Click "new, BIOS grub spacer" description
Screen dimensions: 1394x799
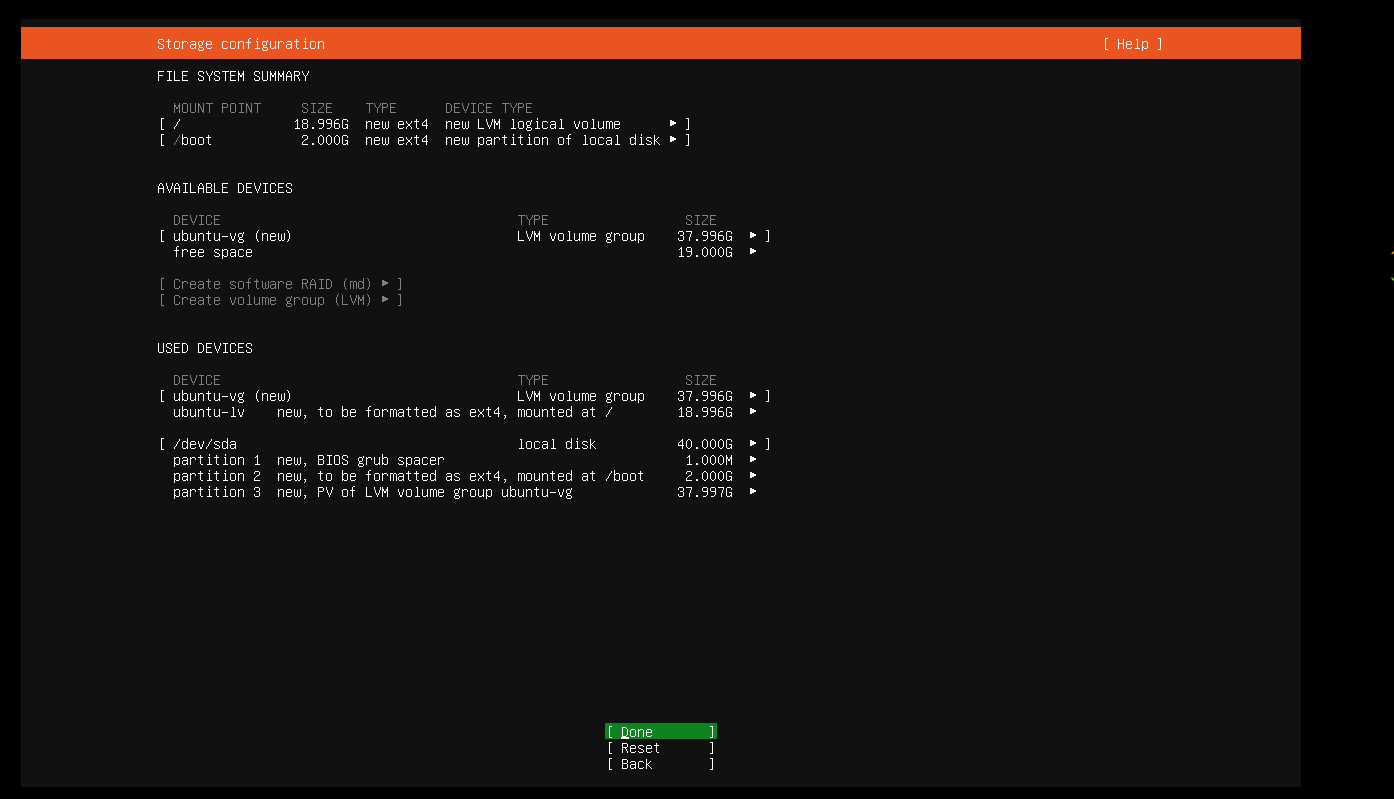pyautogui.click(x=361, y=460)
